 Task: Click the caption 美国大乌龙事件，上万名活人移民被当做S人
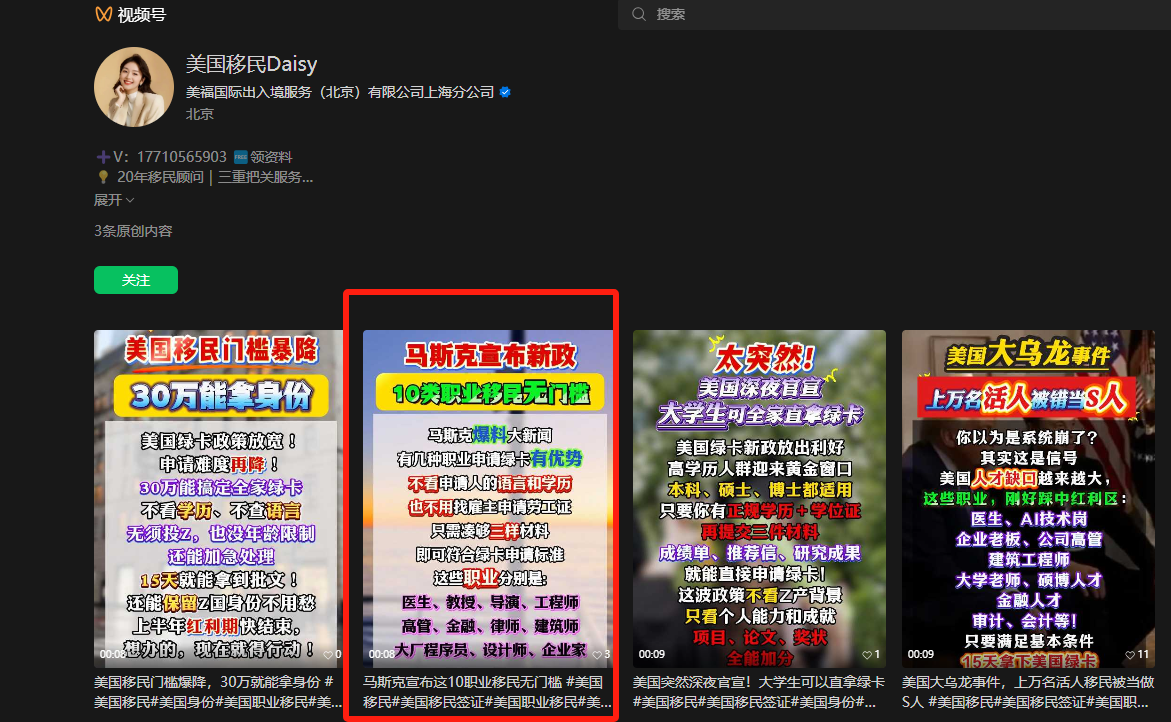point(1028,691)
